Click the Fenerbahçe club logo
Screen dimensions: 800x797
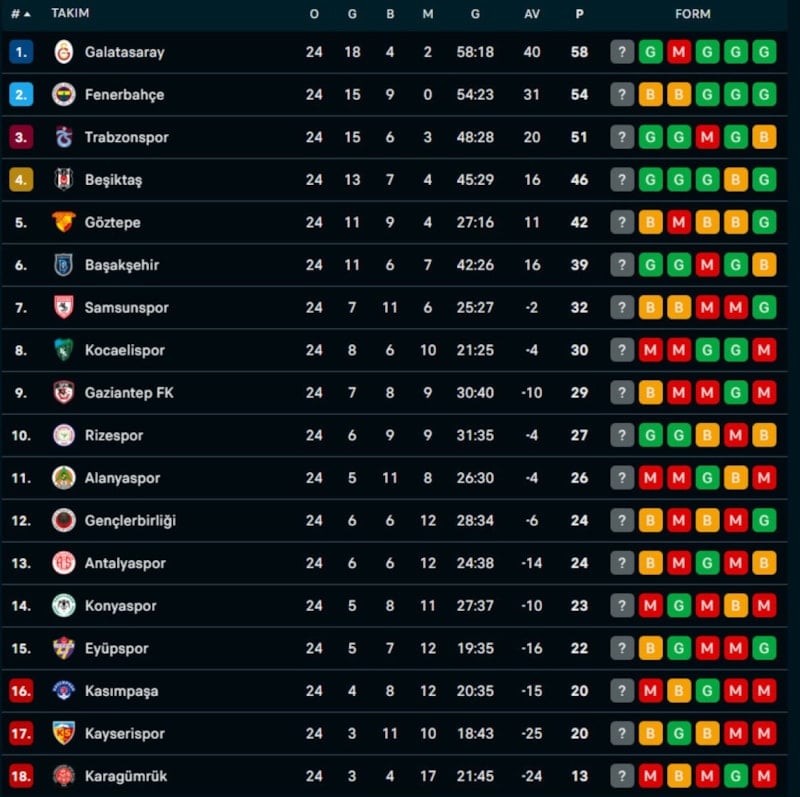pos(64,95)
